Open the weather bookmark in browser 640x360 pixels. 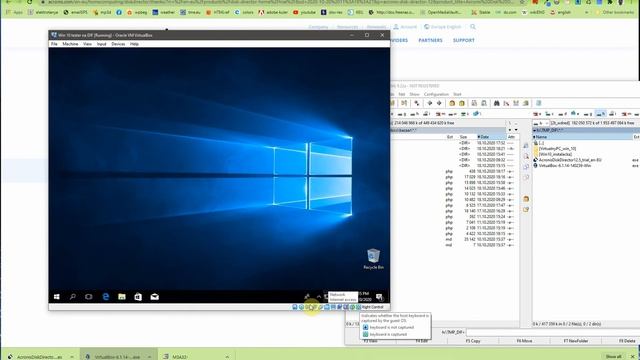pos(164,12)
